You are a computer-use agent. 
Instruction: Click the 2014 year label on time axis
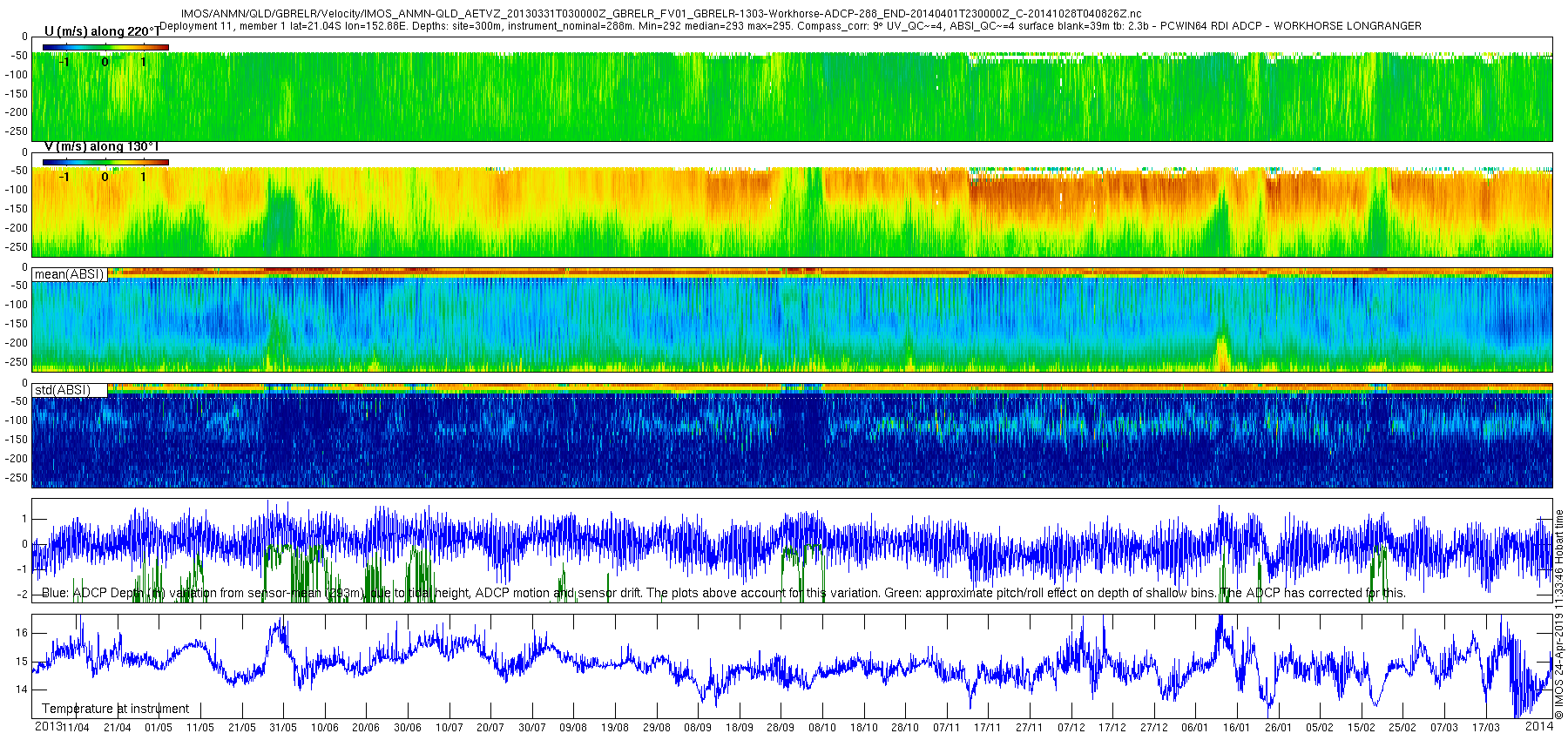(x=1539, y=726)
